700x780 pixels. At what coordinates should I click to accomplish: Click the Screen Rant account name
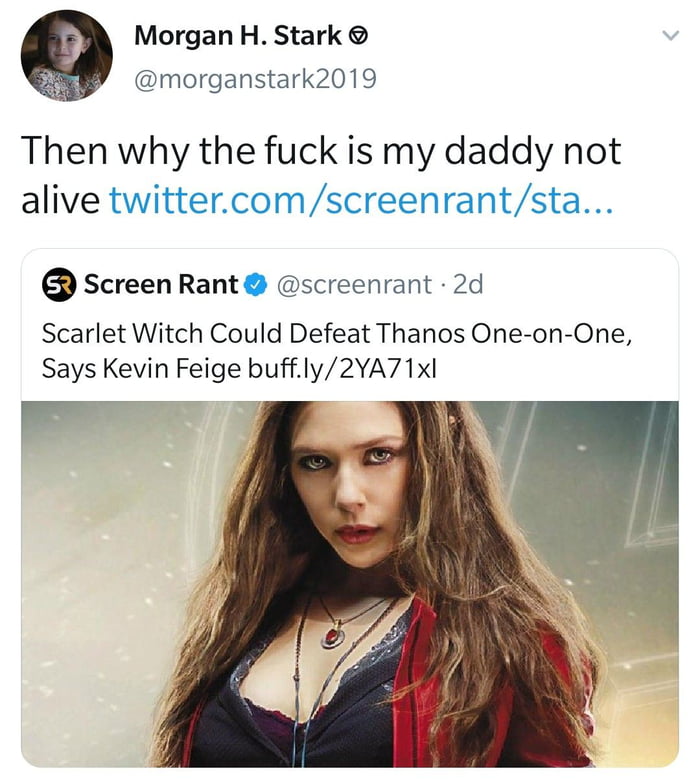coord(160,285)
